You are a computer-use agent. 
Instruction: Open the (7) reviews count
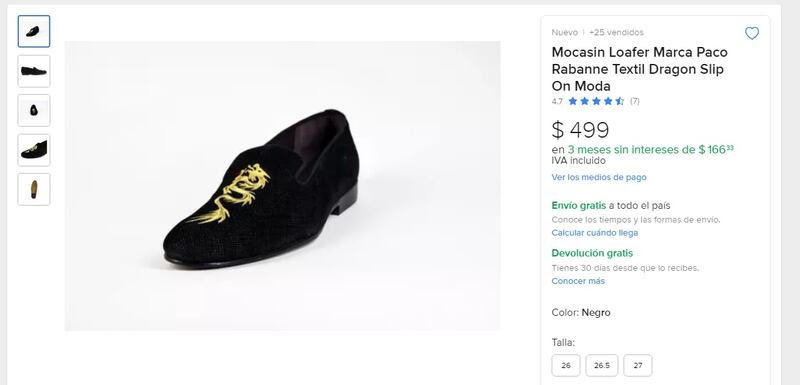635,101
